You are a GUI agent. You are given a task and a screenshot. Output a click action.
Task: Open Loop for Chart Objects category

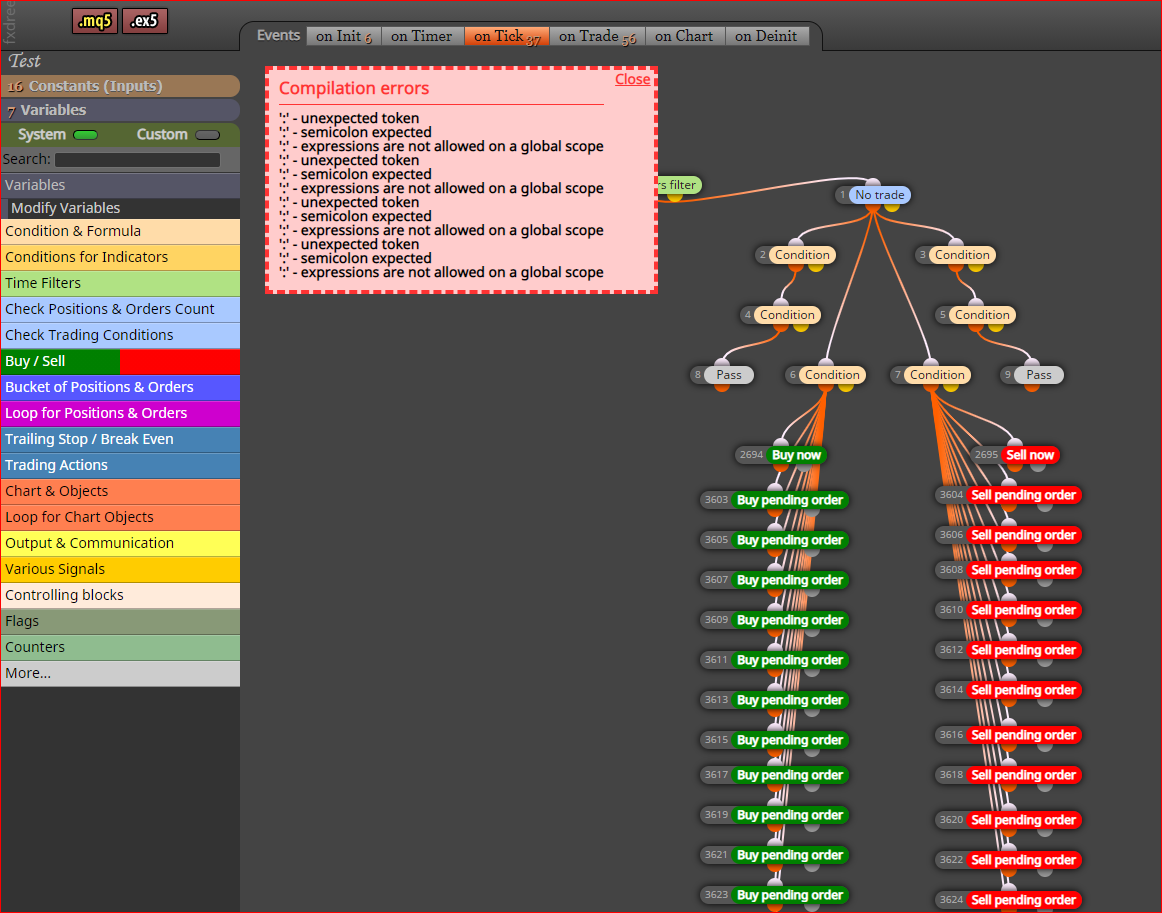click(120, 517)
